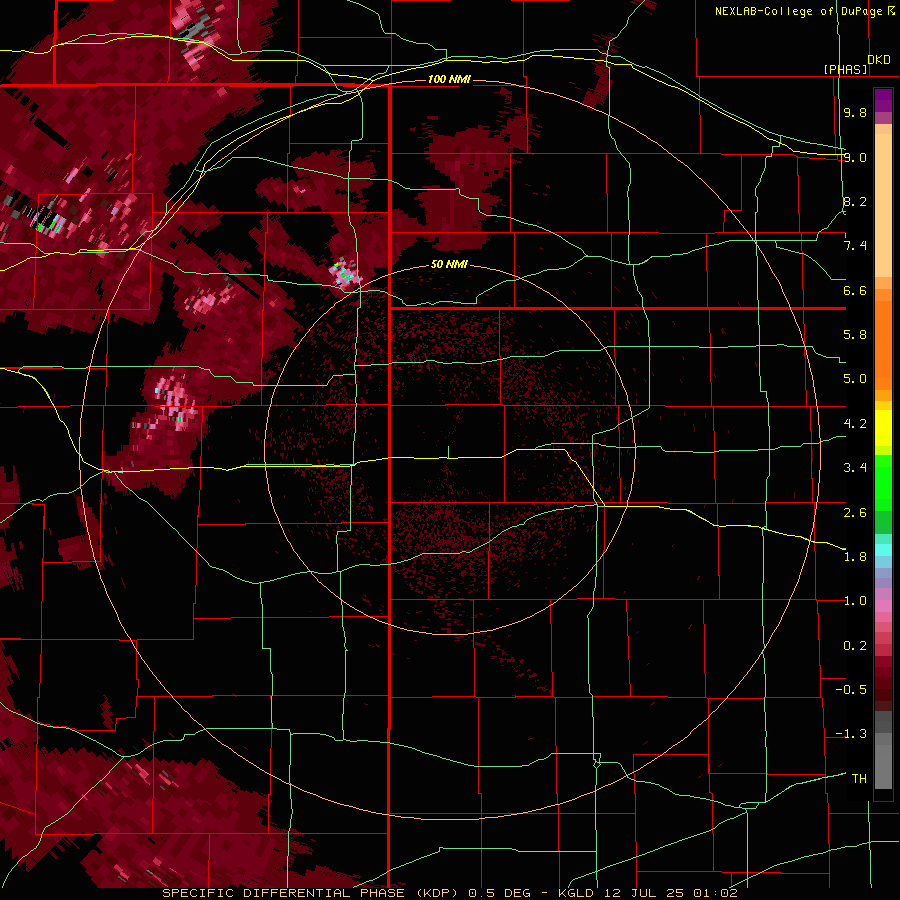Click the [PHAS] label above the color scale

pyautogui.click(x=845, y=69)
